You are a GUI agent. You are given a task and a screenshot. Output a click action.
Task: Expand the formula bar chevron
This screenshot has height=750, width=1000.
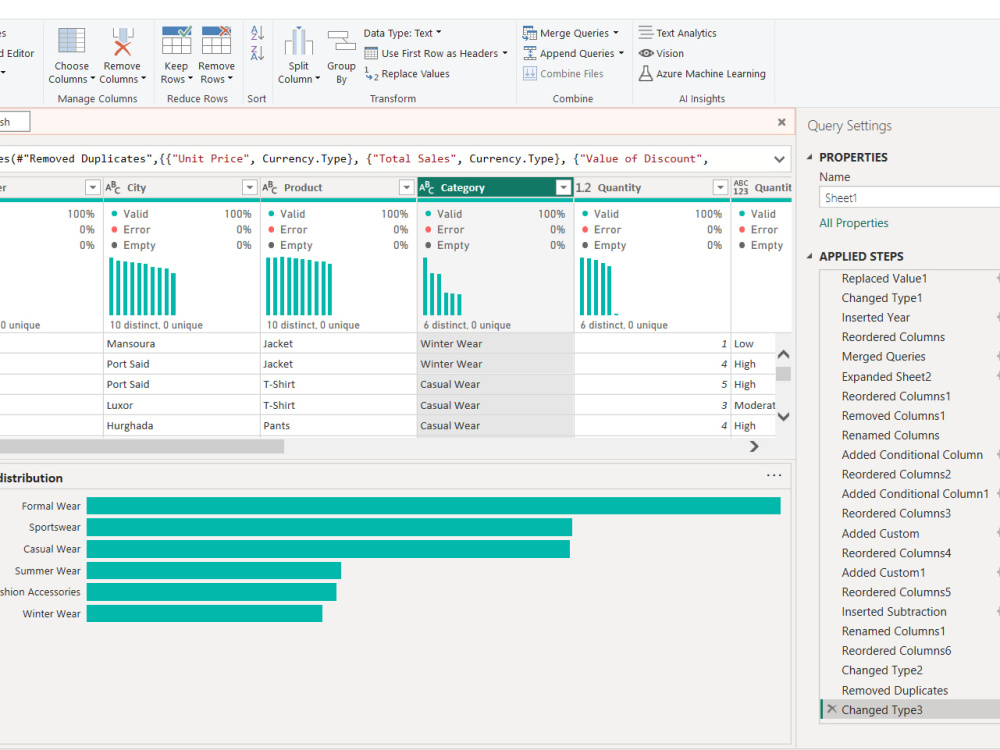[x=779, y=159]
